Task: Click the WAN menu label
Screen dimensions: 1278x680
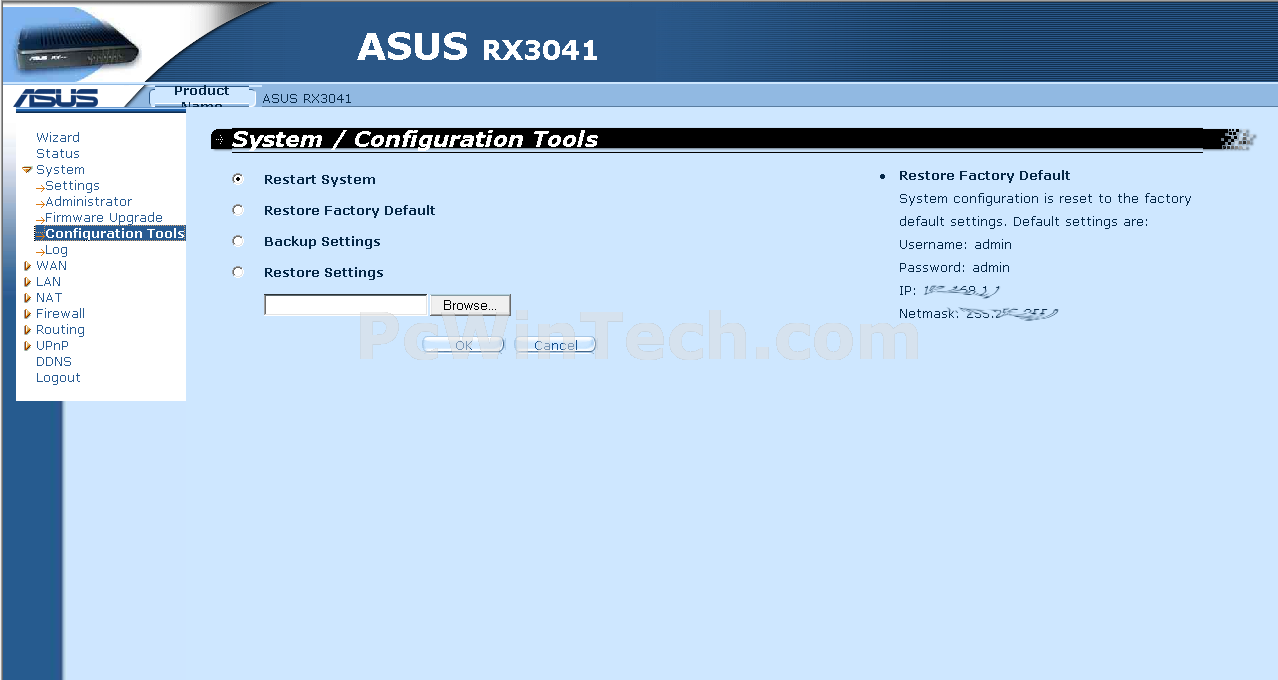Action: [x=51, y=266]
